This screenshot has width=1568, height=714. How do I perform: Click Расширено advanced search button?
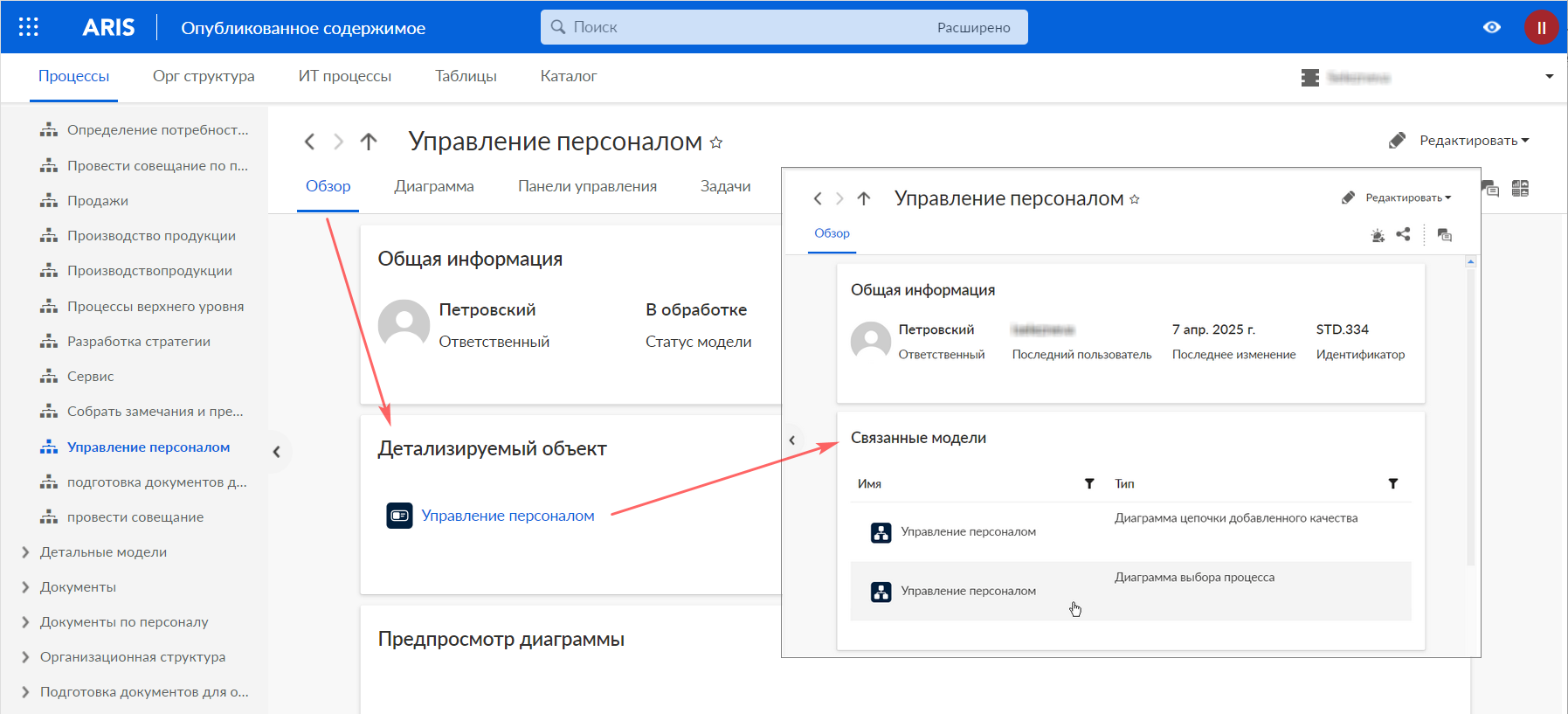point(973,28)
